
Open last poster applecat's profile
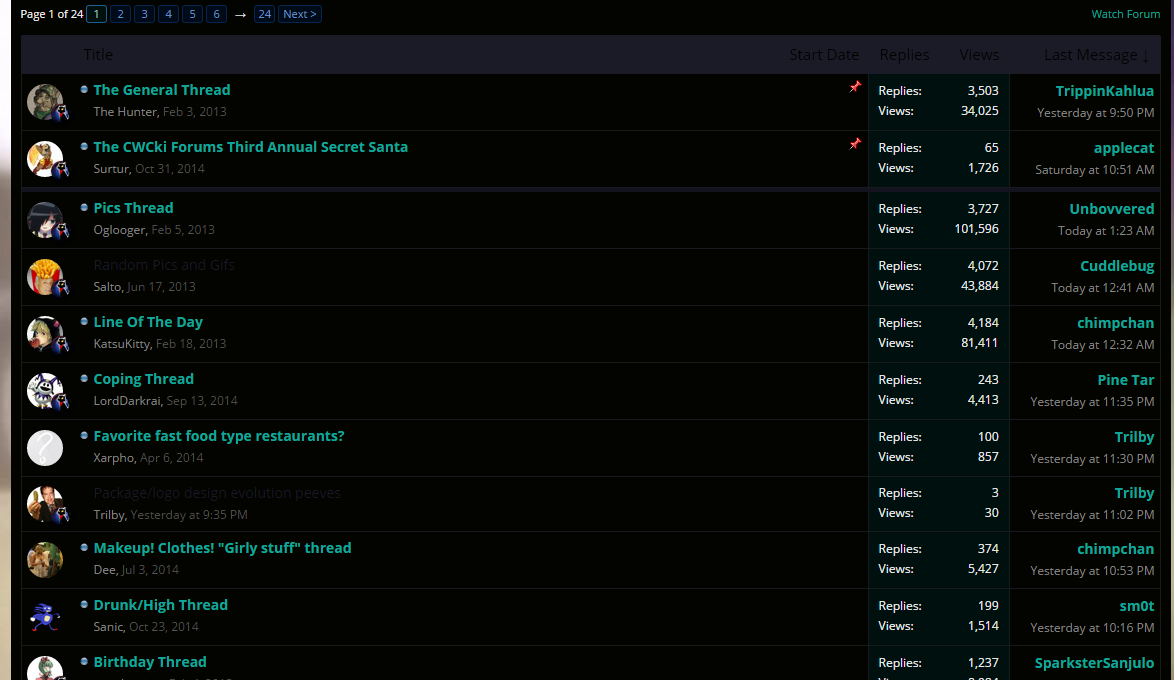[1124, 148]
